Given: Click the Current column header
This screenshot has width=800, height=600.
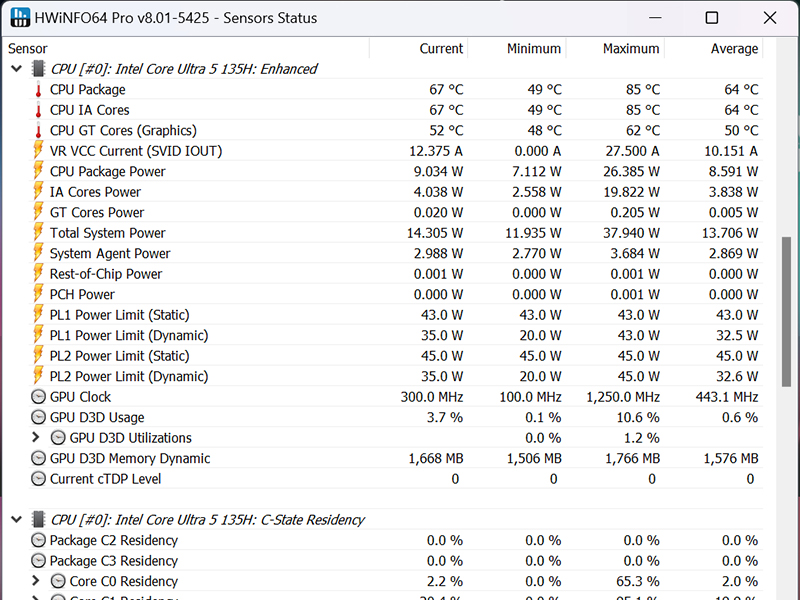Looking at the screenshot, I should pos(441,48).
